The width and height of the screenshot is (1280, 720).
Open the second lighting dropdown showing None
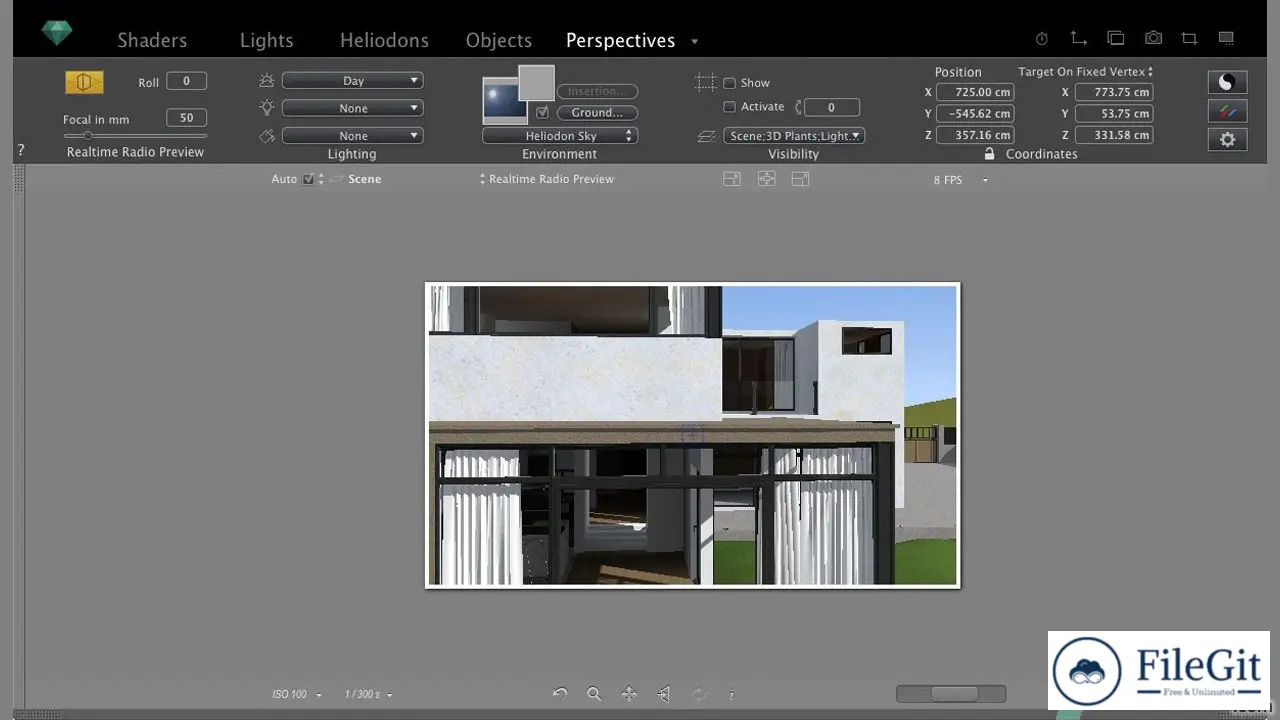click(352, 108)
